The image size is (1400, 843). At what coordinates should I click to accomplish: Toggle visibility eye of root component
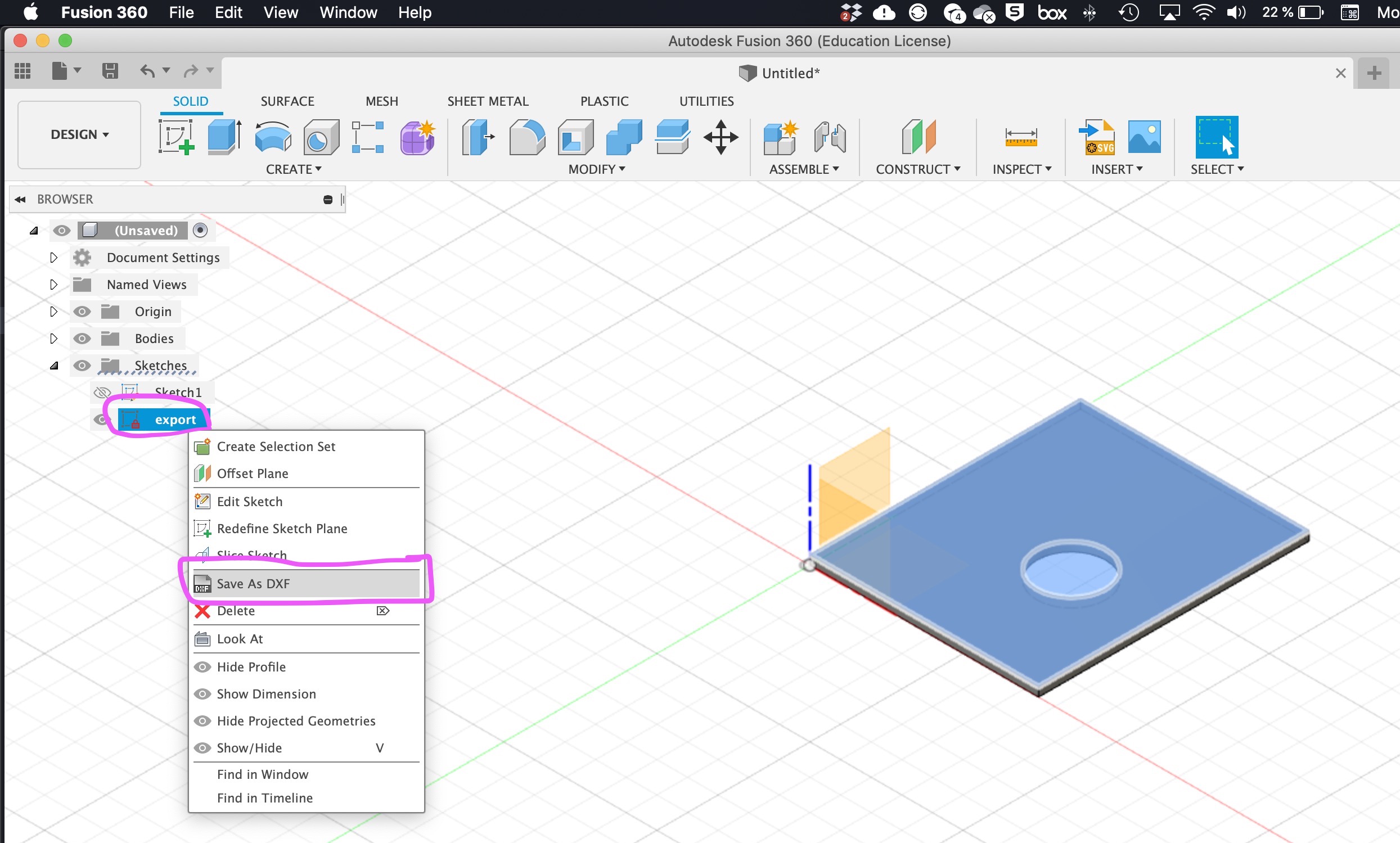(x=61, y=231)
